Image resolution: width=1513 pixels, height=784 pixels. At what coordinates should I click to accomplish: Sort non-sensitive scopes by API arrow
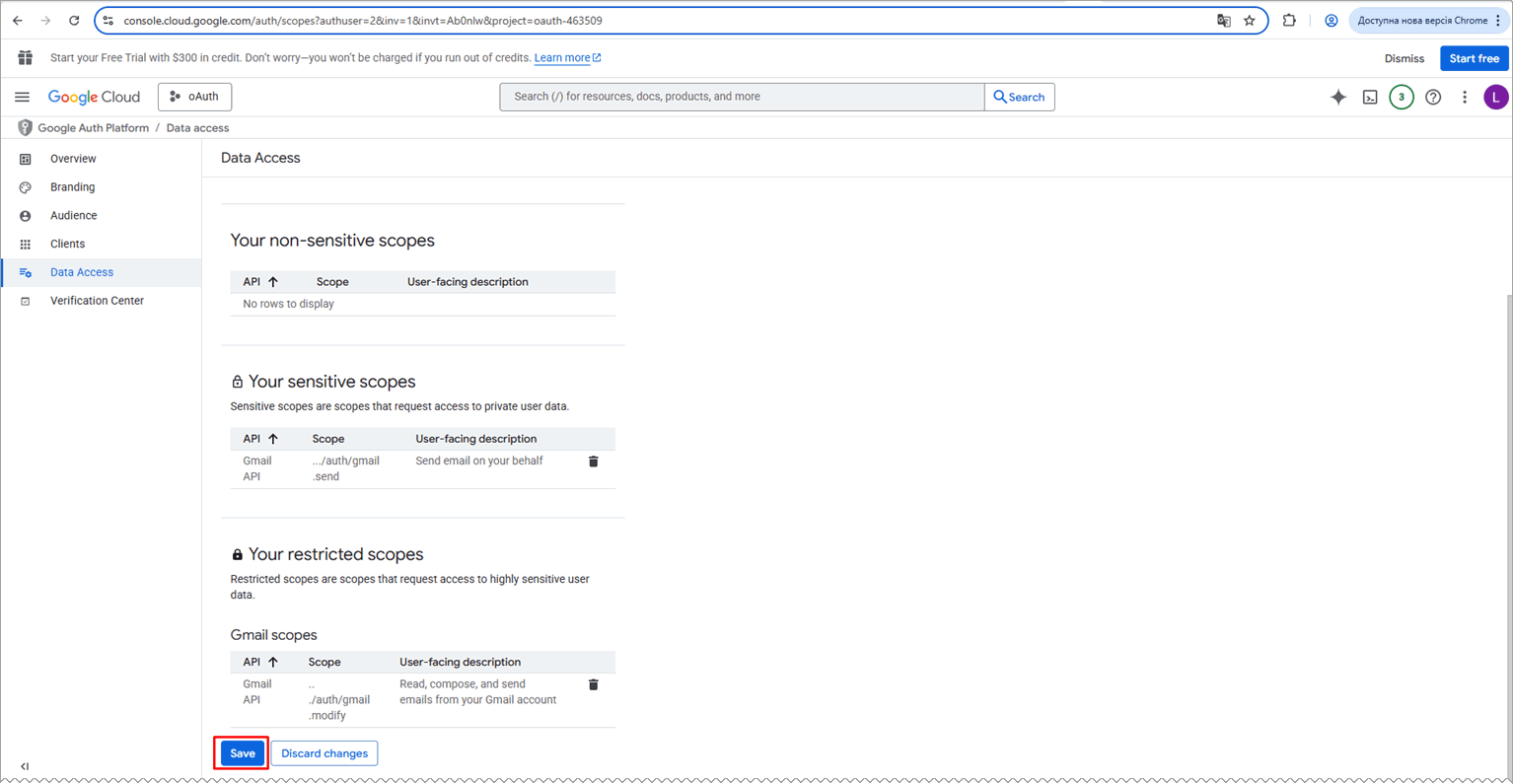[273, 282]
